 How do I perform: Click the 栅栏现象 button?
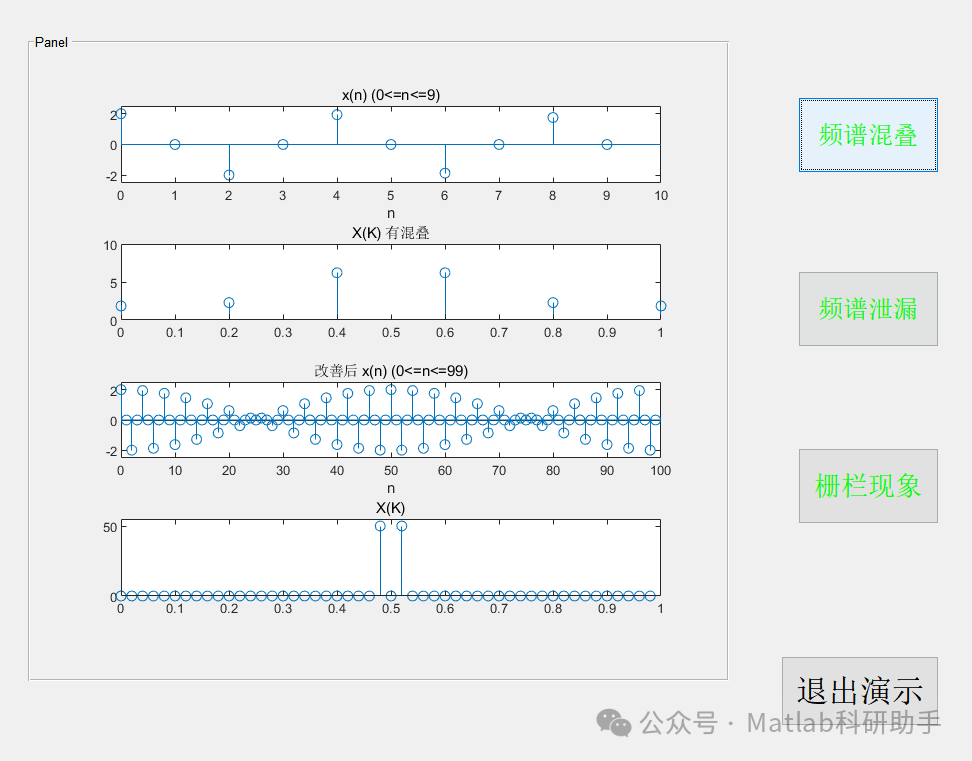868,486
